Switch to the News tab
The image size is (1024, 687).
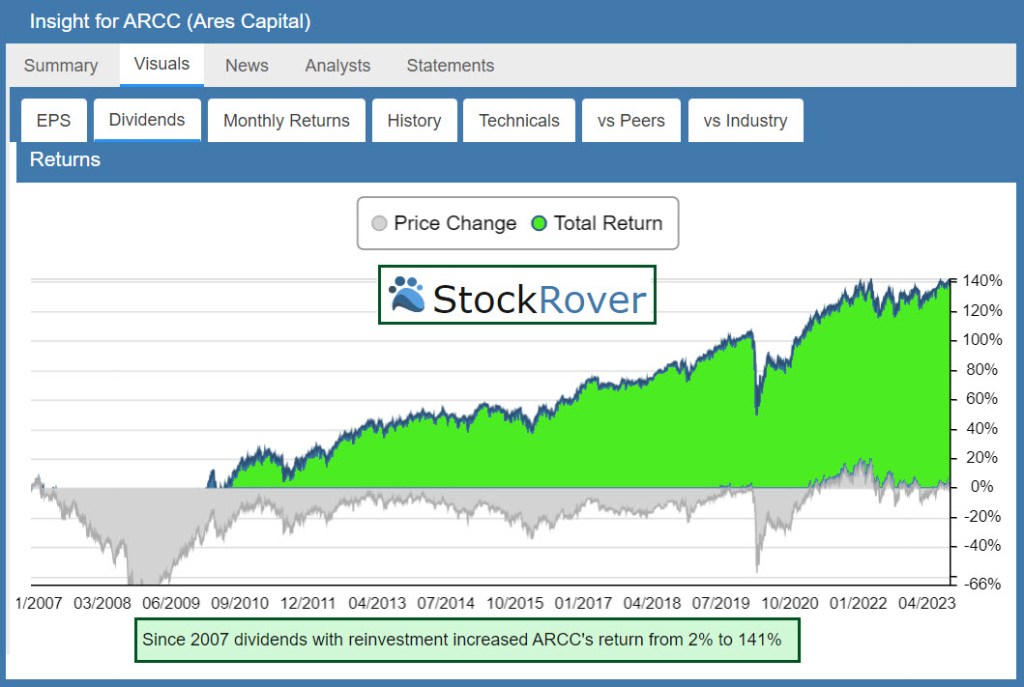click(246, 66)
